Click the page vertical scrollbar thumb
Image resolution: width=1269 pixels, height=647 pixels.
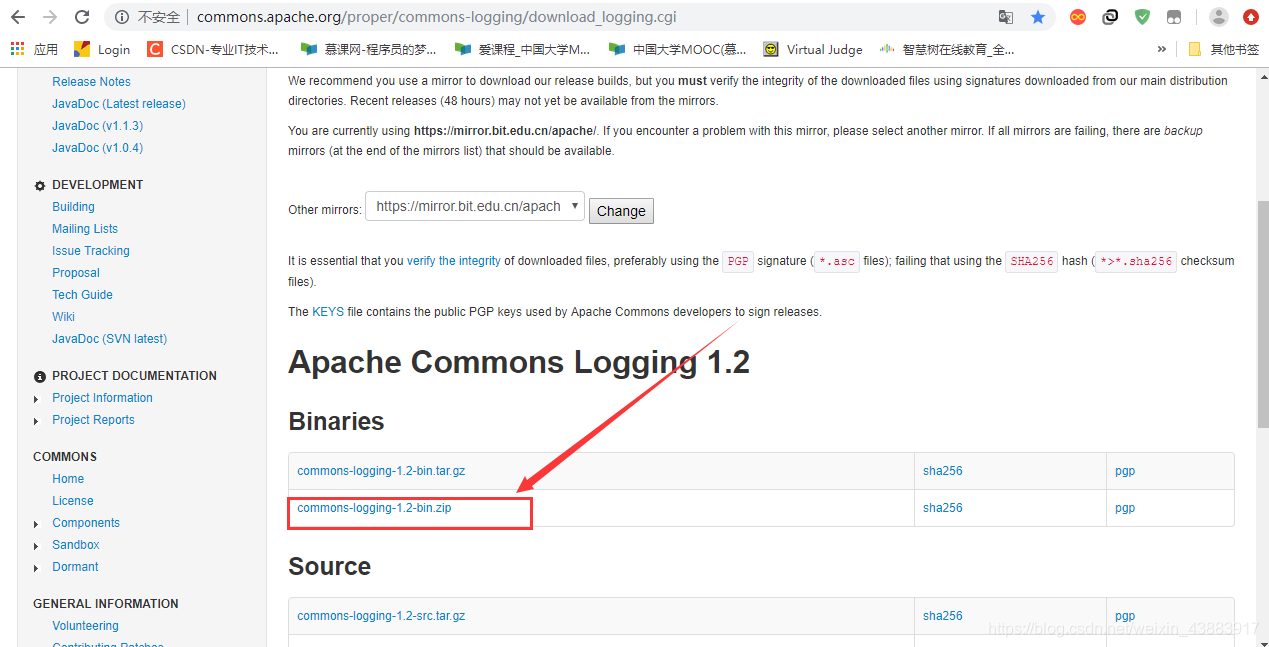pos(1262,314)
